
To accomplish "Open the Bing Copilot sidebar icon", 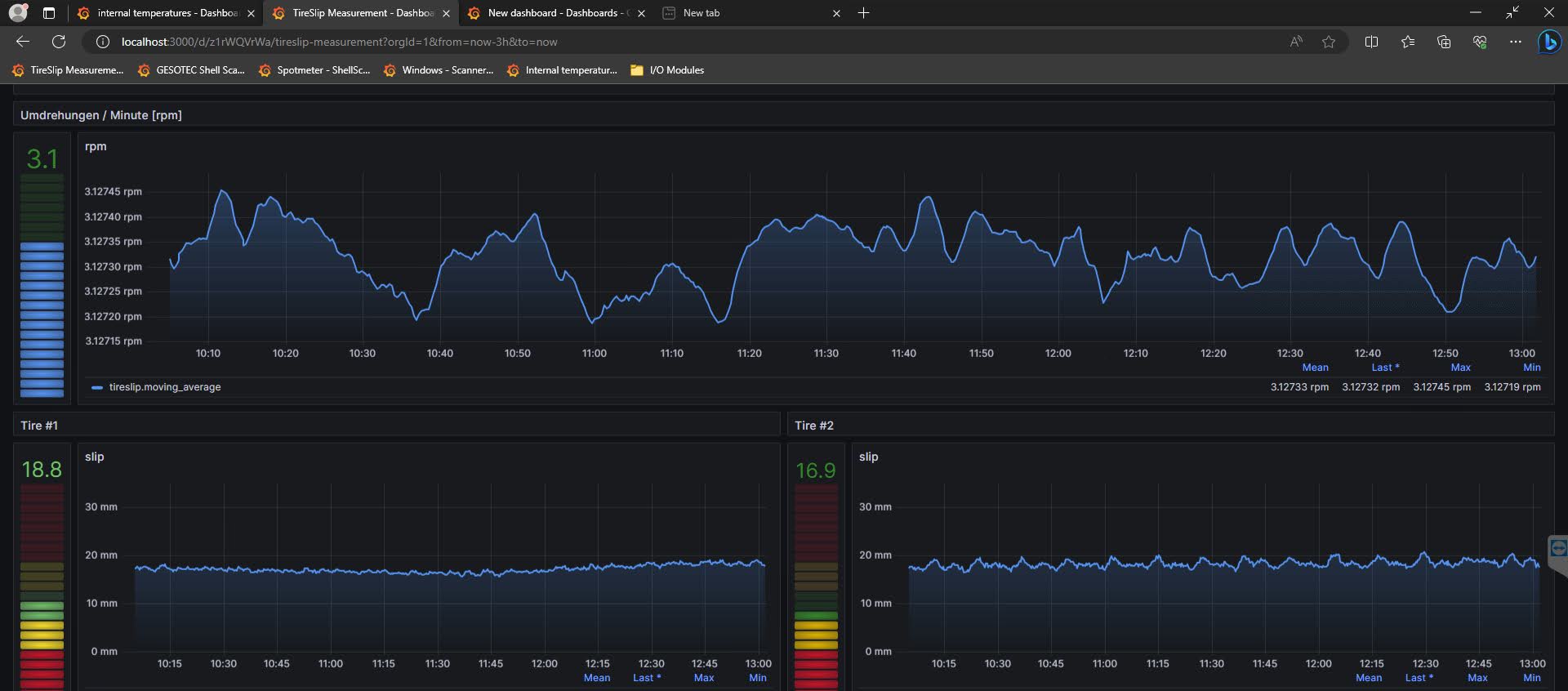I will pyautogui.click(x=1548, y=42).
